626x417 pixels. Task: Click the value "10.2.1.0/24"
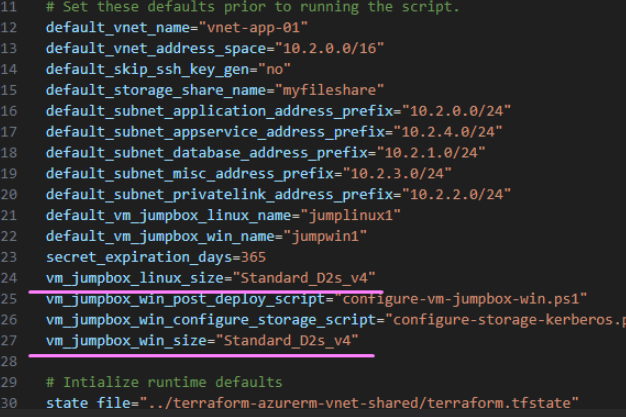(431, 153)
